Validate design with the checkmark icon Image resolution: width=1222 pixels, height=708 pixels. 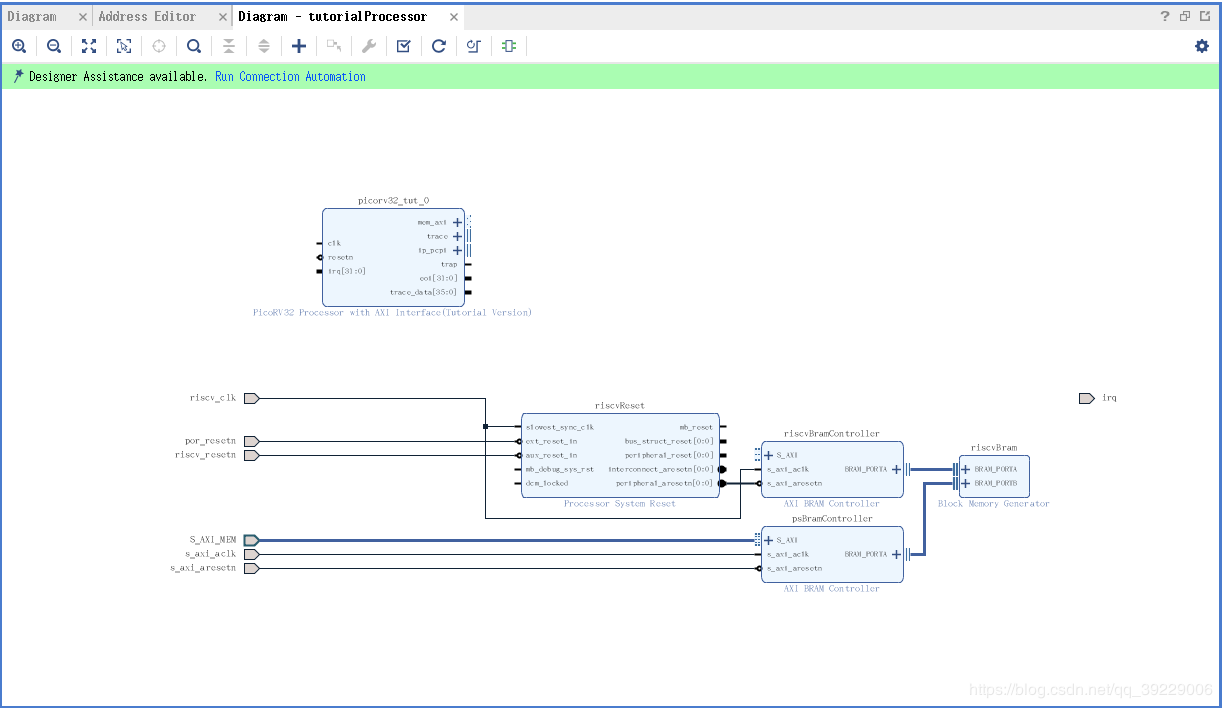[x=403, y=46]
